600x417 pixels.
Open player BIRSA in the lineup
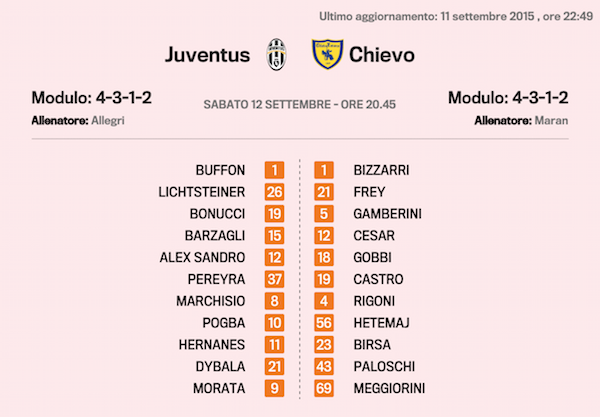coord(372,345)
